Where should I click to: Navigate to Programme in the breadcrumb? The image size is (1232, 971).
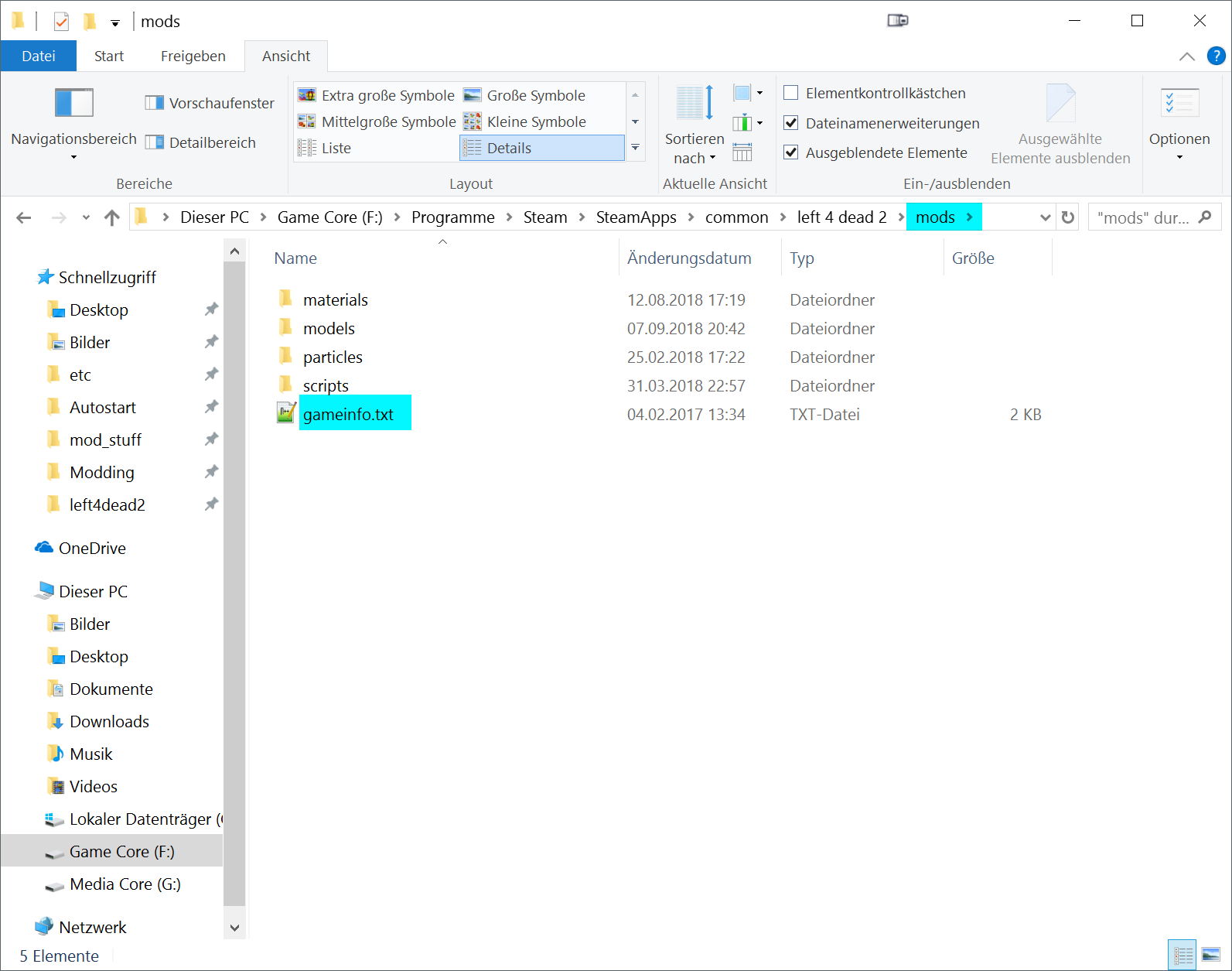[453, 217]
